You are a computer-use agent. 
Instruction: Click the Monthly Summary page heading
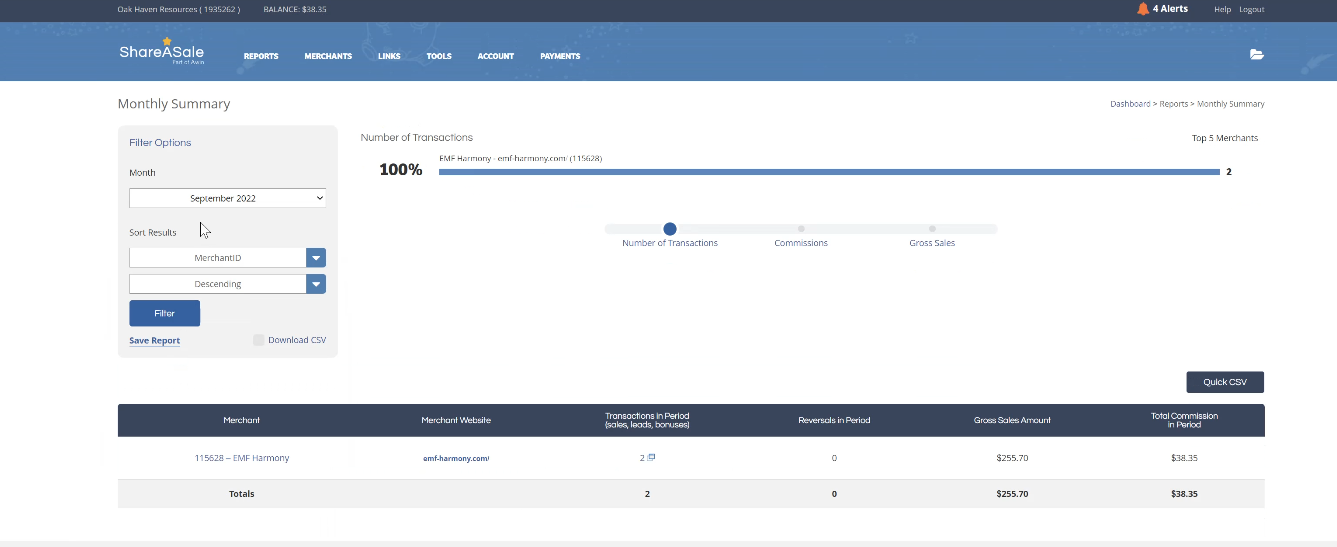click(174, 104)
